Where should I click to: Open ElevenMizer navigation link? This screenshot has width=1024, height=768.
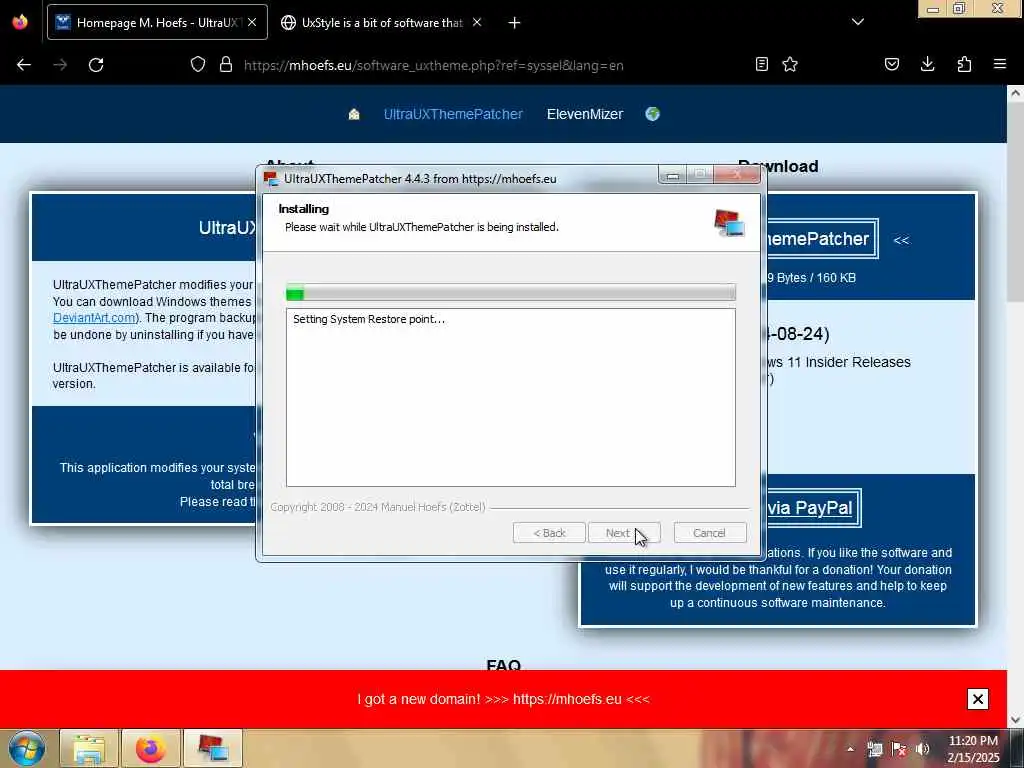(x=585, y=114)
